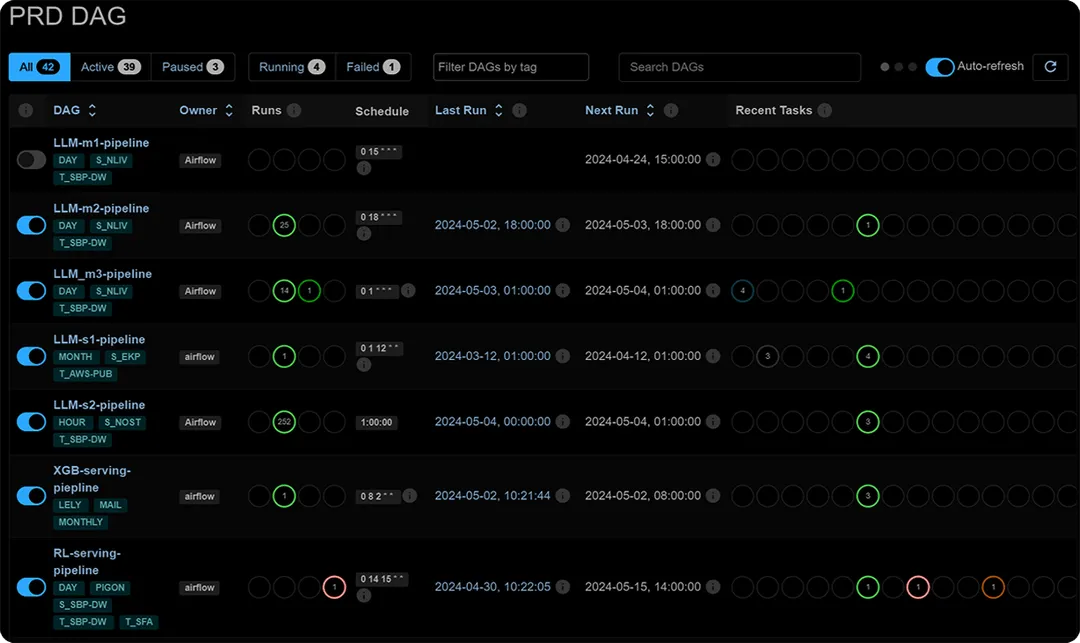Viewport: 1080px width, 643px height.
Task: Click the orange upstream-failed task circle
Action: 993,587
